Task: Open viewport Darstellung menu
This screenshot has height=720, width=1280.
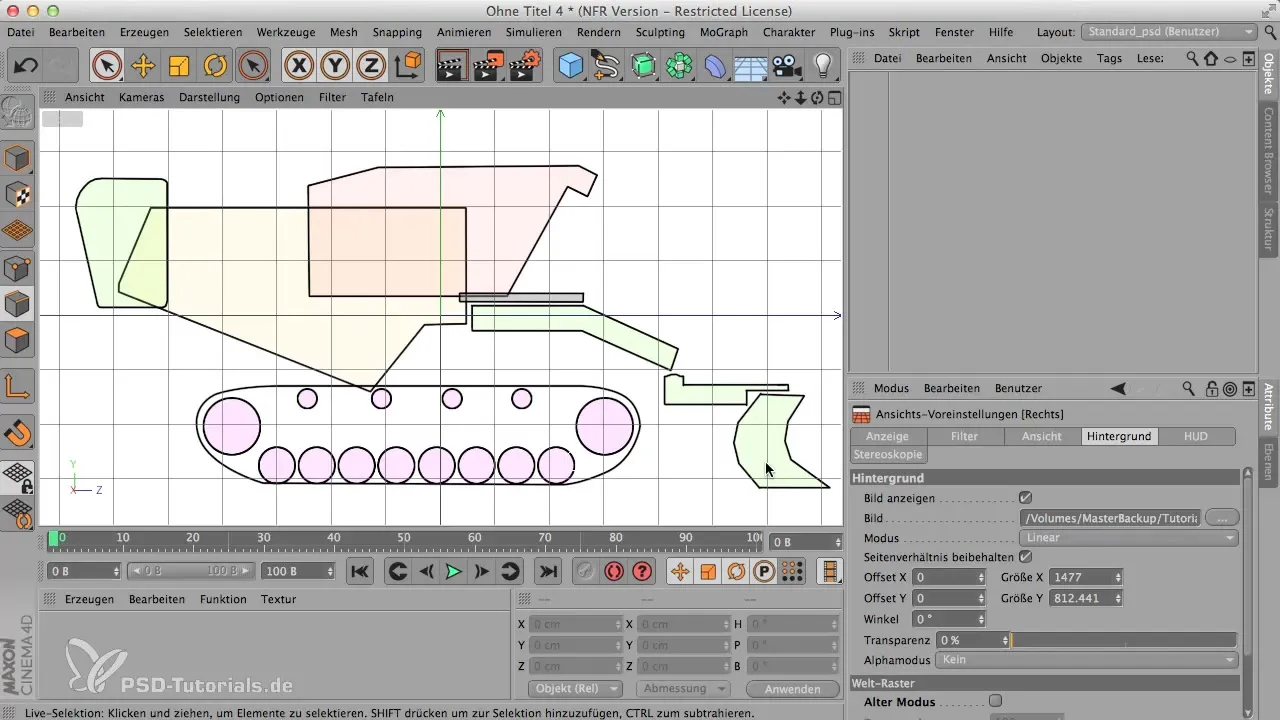Action: (x=209, y=97)
